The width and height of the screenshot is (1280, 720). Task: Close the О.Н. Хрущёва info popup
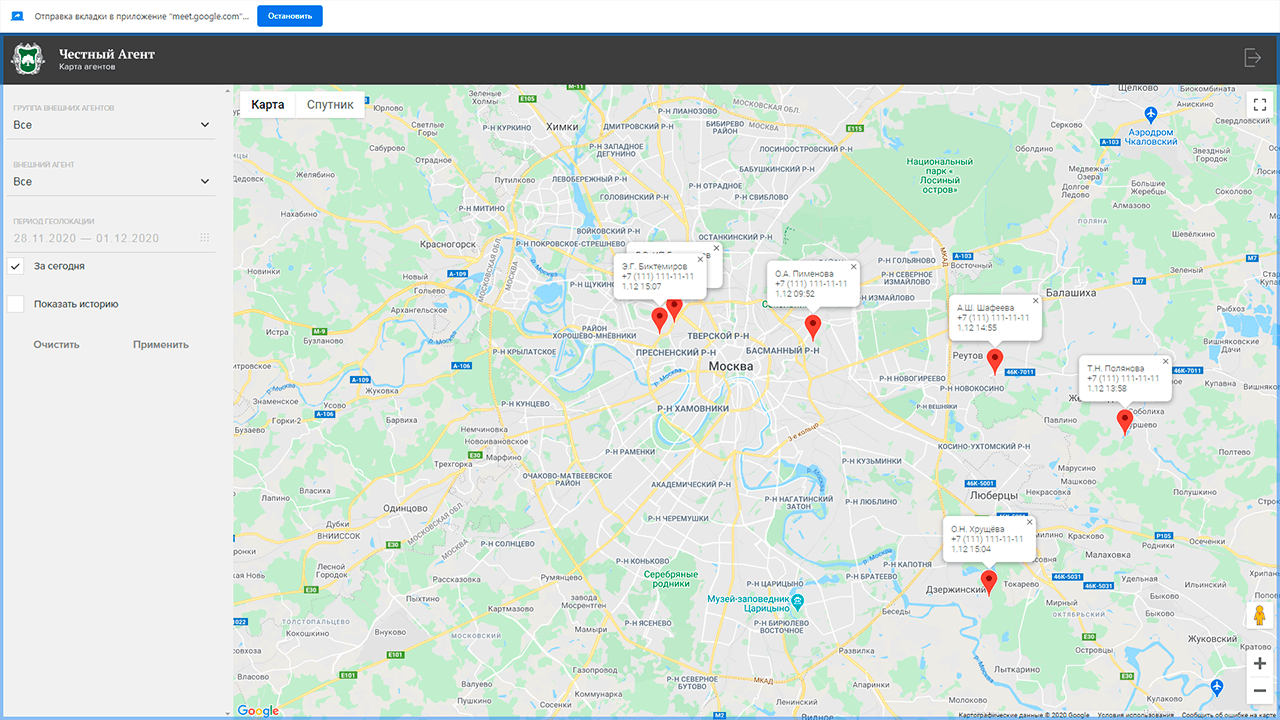[x=1030, y=522]
